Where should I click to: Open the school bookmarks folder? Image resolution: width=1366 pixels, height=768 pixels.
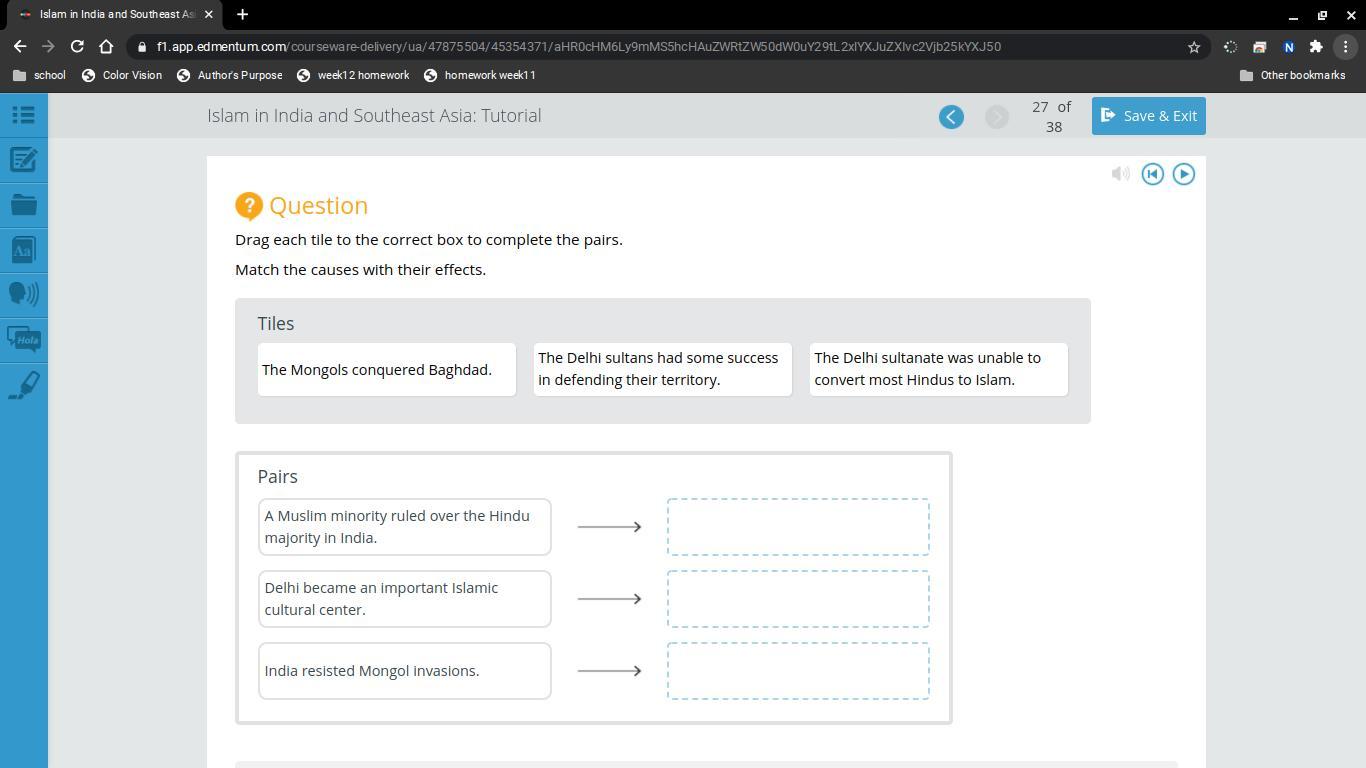point(40,75)
